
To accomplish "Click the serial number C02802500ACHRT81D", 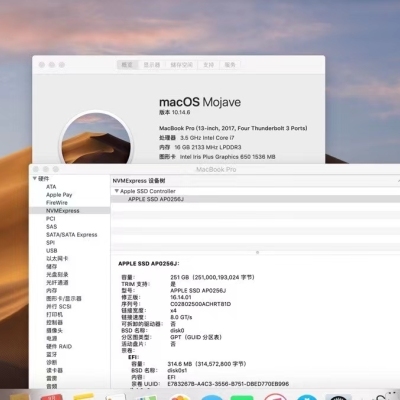I will pos(200,304).
